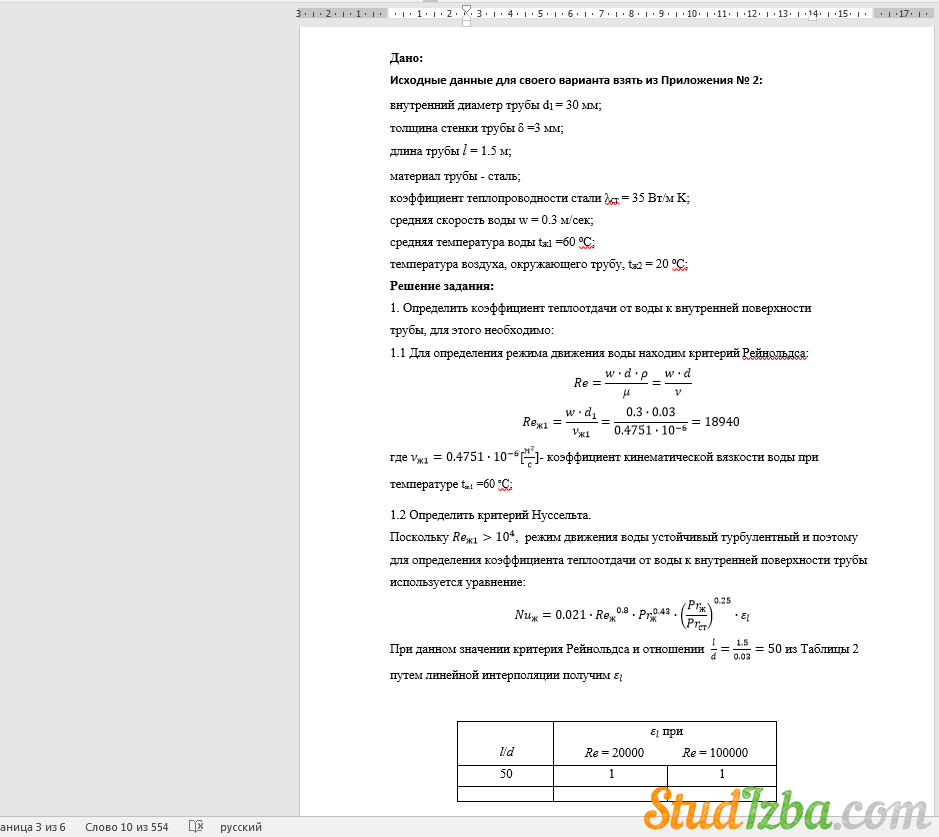The height and width of the screenshot is (837, 939).
Task: Click the general Re = w·d·ρ/μ formula
Action: point(632,383)
